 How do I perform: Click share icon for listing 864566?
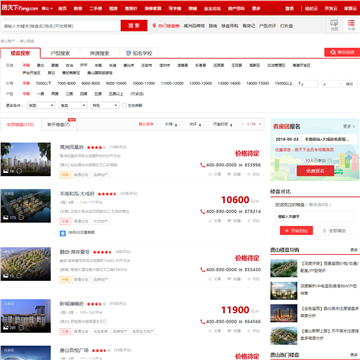tap(210, 331)
